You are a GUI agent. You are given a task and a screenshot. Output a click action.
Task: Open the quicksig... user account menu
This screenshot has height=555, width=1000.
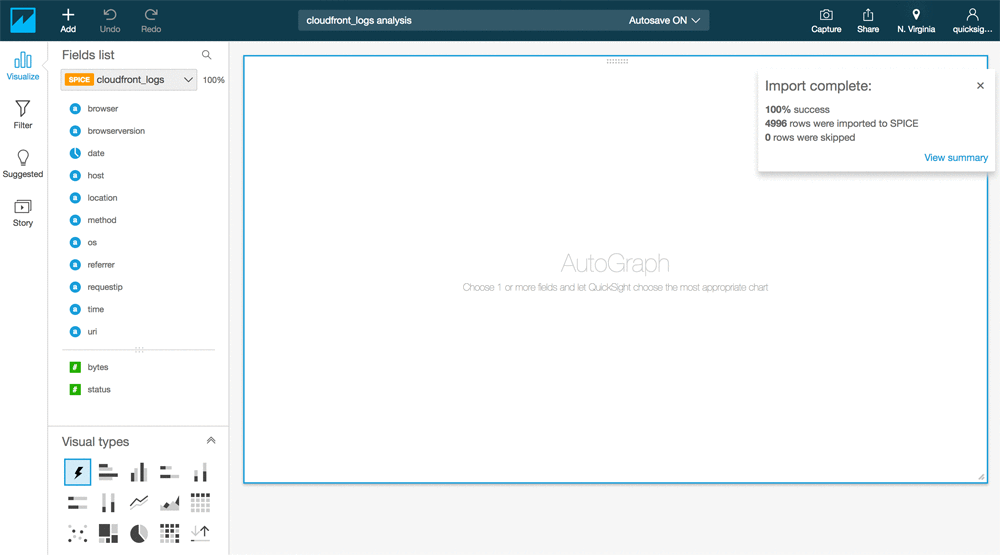(972, 20)
